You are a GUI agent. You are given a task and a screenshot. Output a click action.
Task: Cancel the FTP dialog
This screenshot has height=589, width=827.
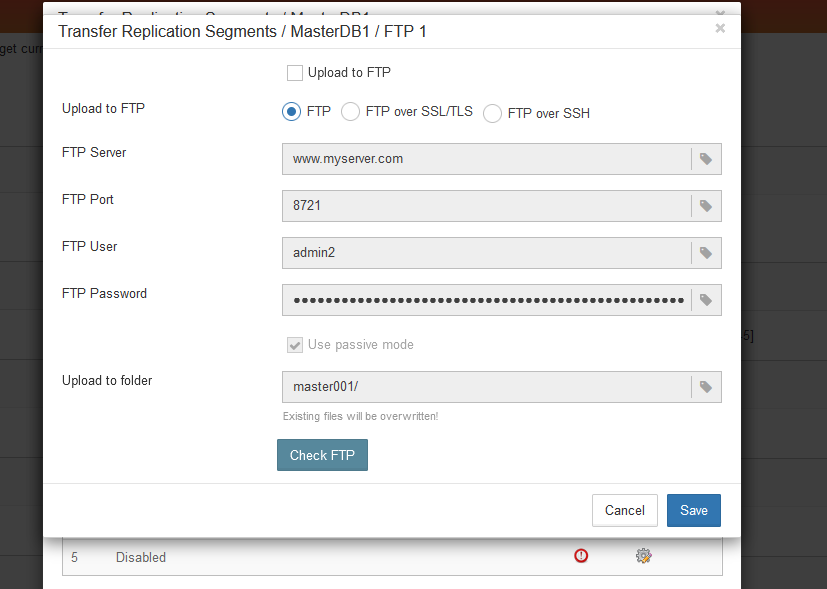[624, 510]
